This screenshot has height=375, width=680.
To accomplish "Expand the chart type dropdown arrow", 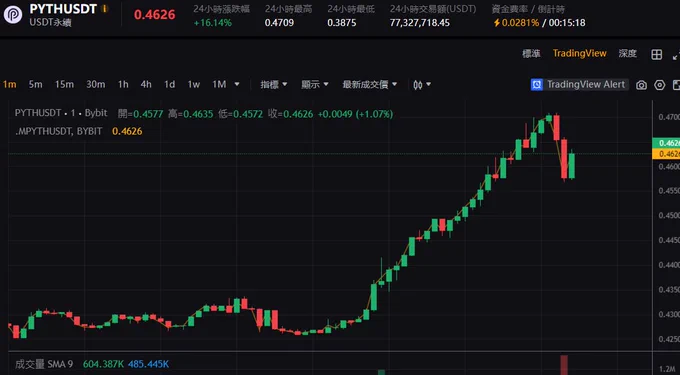I will (x=428, y=85).
